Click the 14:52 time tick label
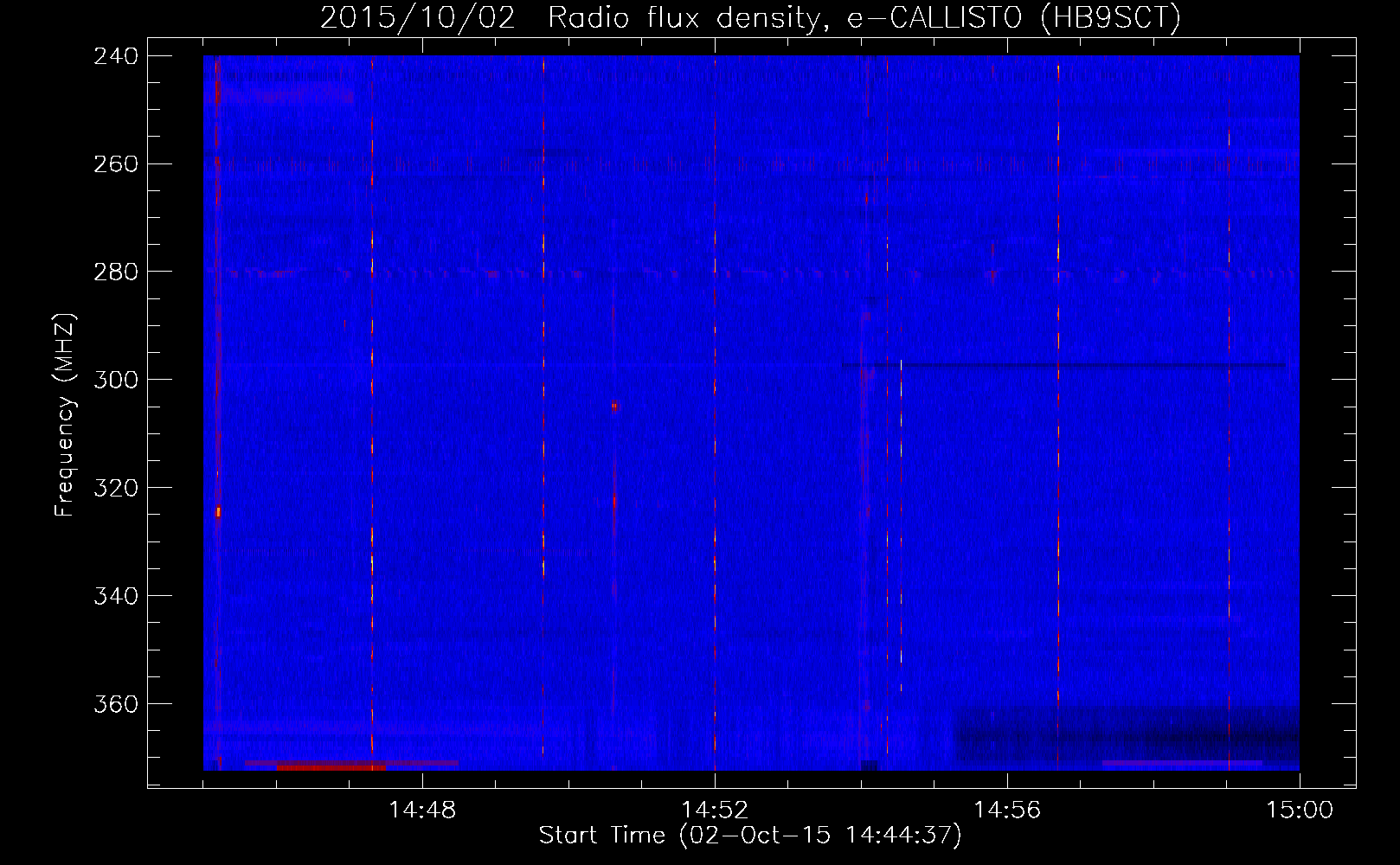 tap(715, 811)
